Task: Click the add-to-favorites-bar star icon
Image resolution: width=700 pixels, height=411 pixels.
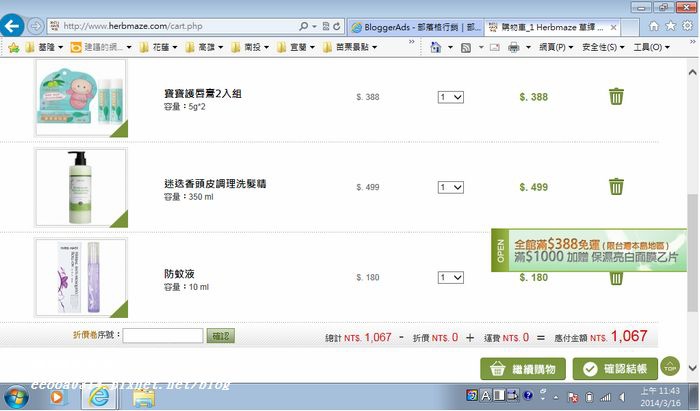Action: tap(13, 47)
